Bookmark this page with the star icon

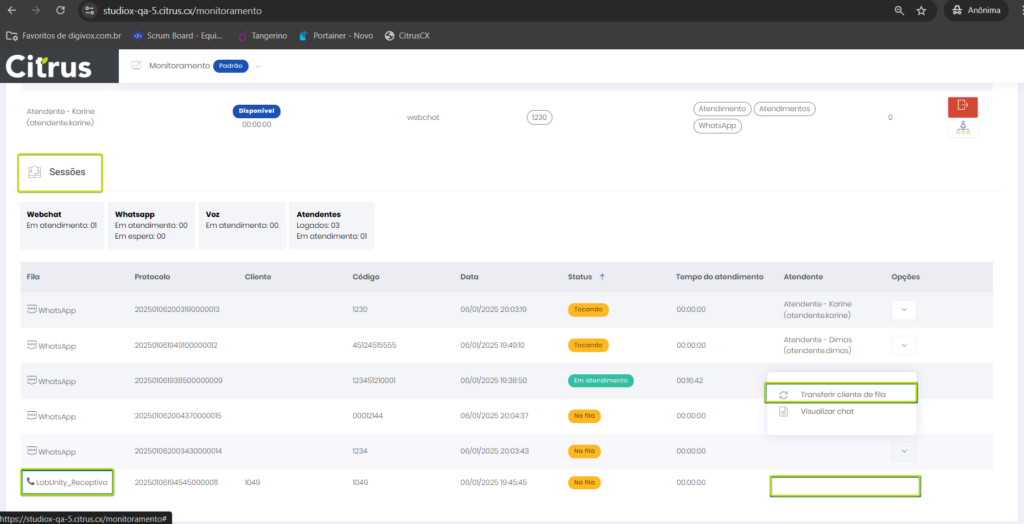(x=921, y=11)
